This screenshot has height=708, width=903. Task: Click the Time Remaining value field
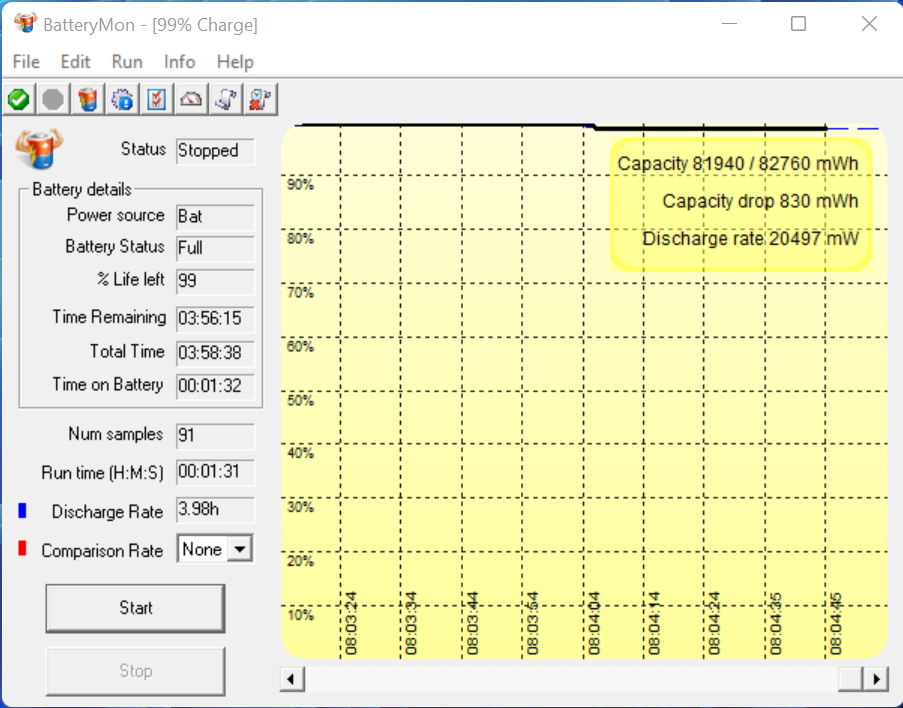pyautogui.click(x=215, y=319)
